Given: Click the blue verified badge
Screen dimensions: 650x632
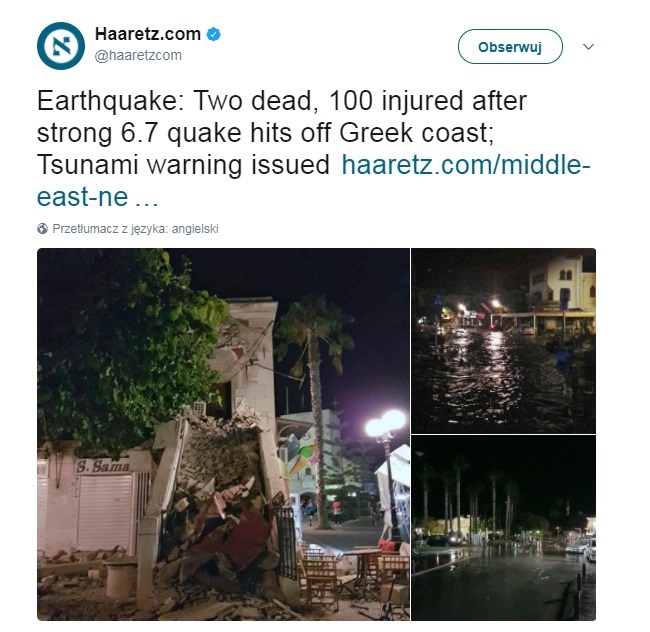Looking at the screenshot, I should (213, 34).
